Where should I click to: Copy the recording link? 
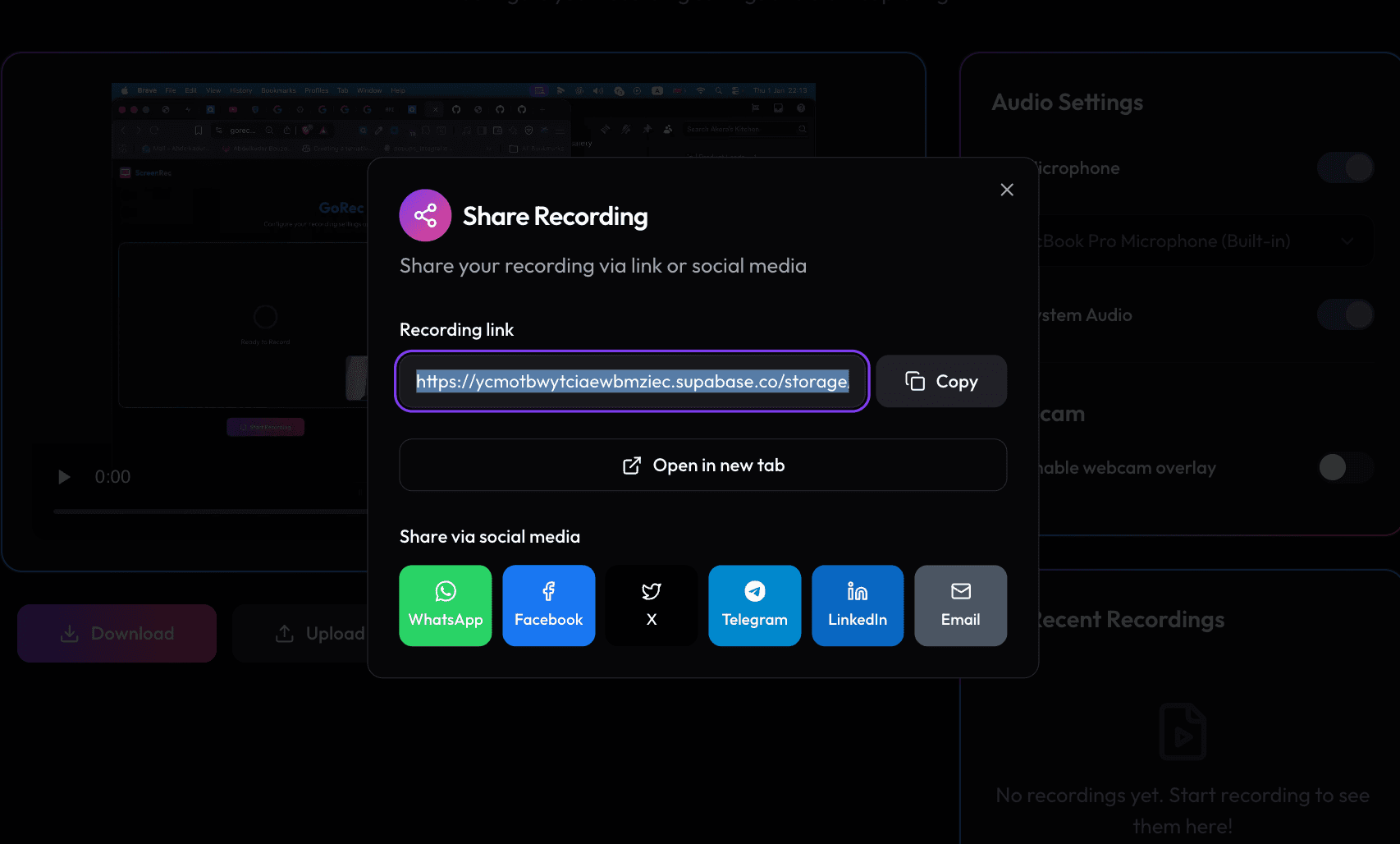pos(941,381)
